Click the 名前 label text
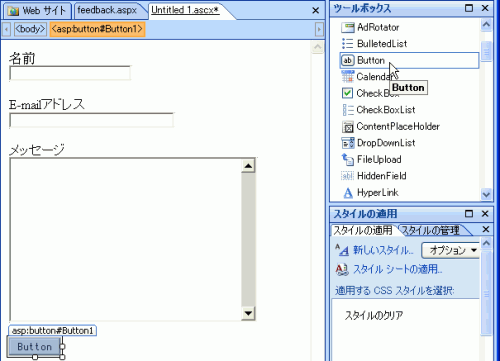 22,58
